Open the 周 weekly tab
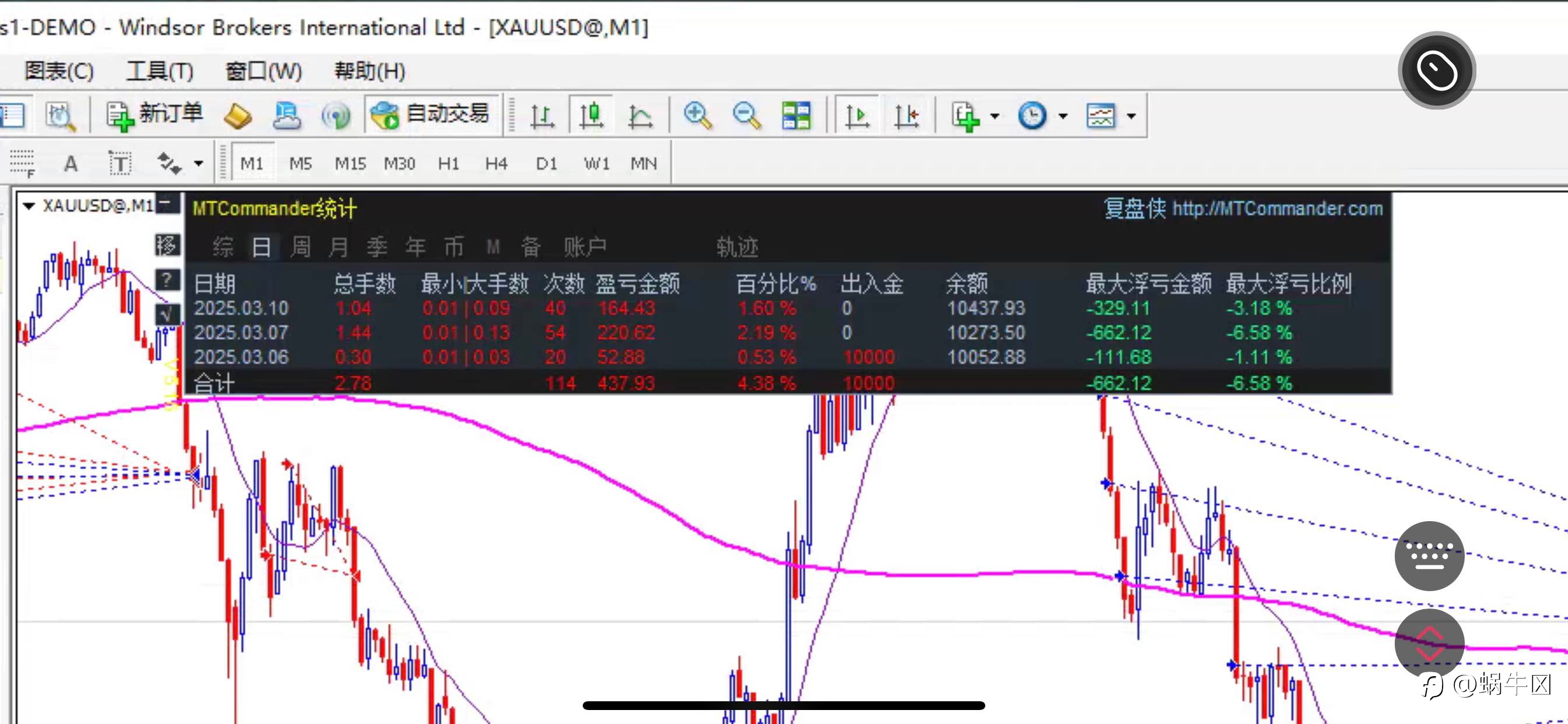Image resolution: width=1568 pixels, height=724 pixels. point(300,247)
